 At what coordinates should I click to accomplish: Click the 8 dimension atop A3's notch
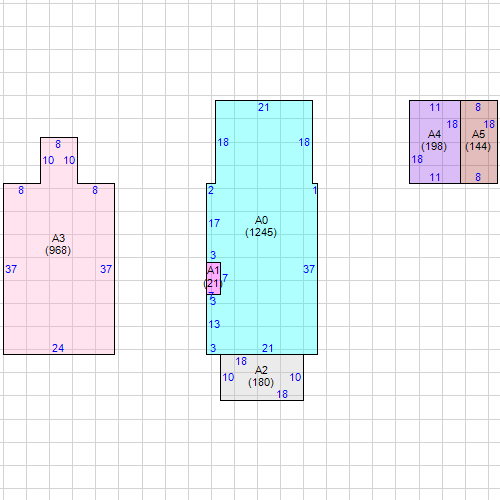click(58, 144)
